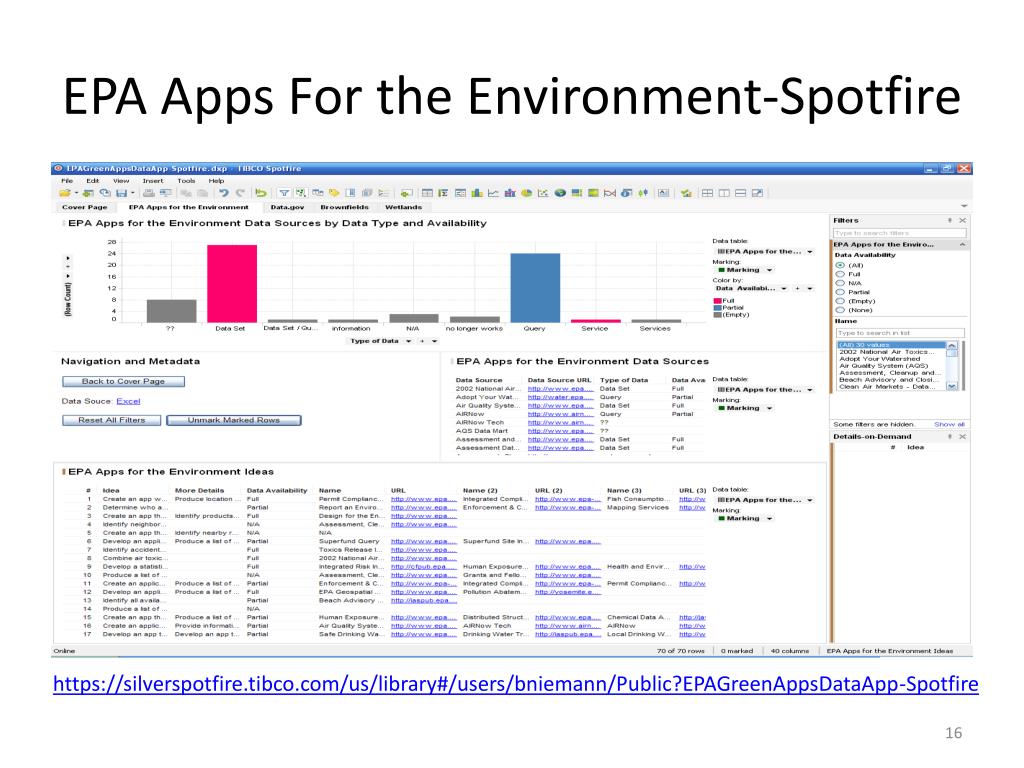Select the (All) Data Availability radio
Screen dimensions: 1024x768
tap(840, 265)
